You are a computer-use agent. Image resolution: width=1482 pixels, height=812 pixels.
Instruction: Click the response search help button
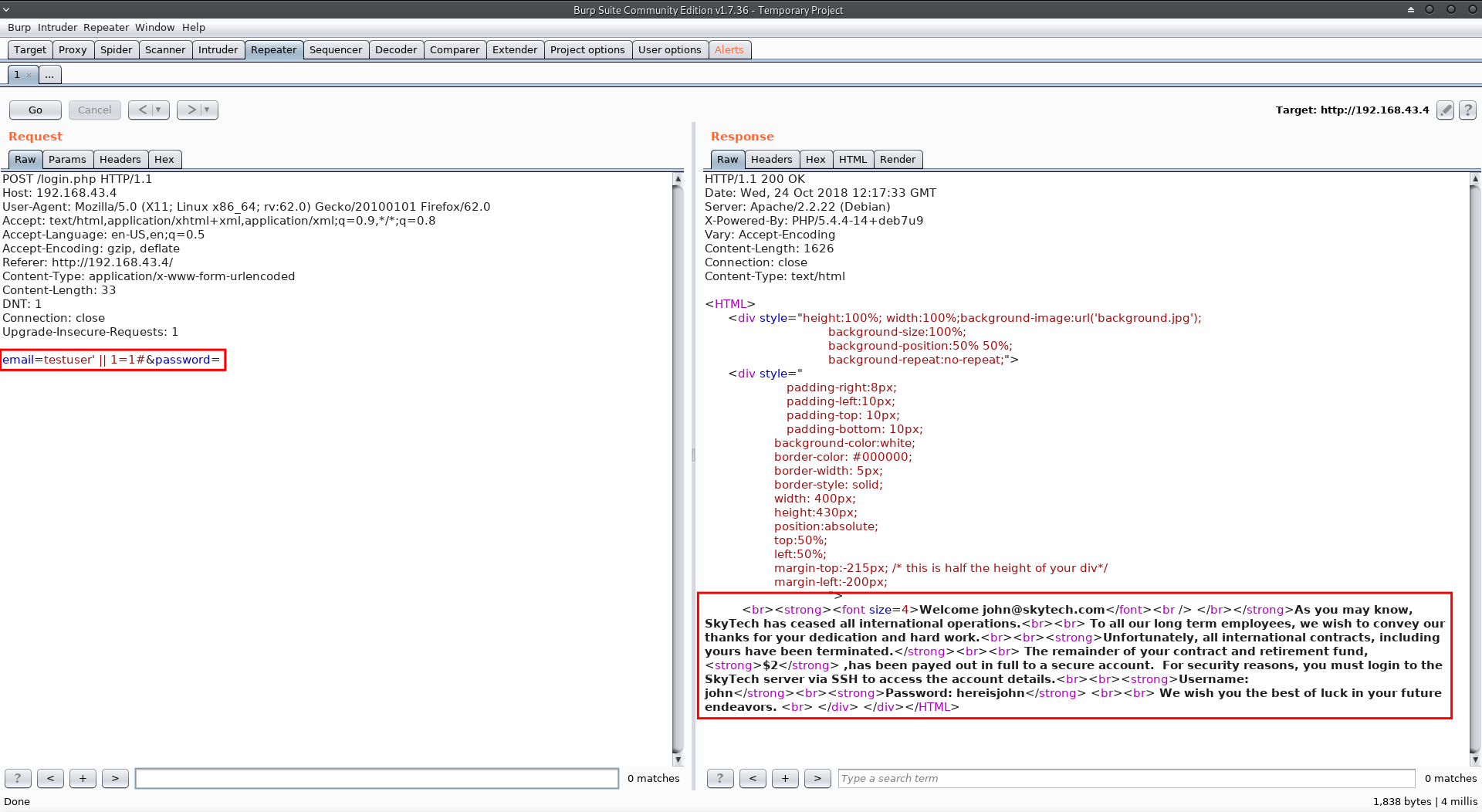tap(720, 778)
